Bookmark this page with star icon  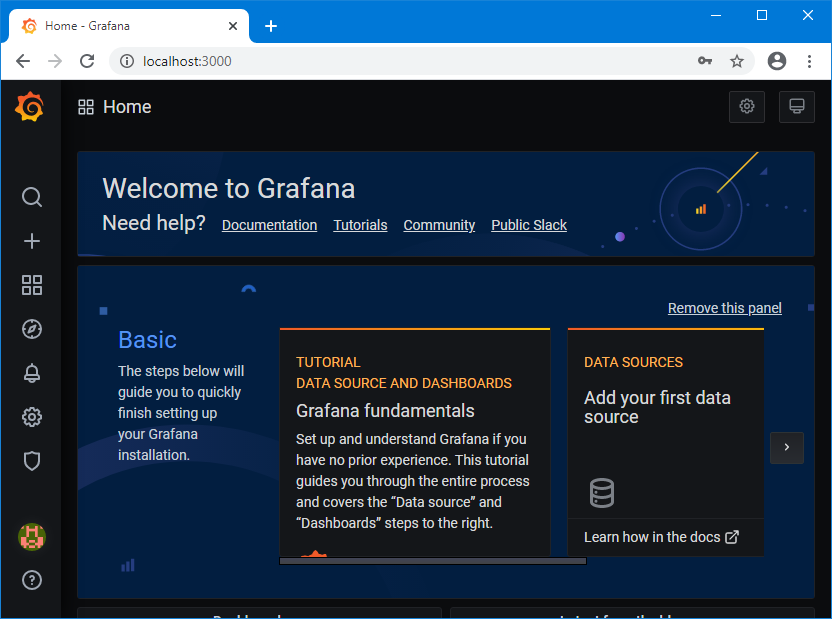(736, 61)
